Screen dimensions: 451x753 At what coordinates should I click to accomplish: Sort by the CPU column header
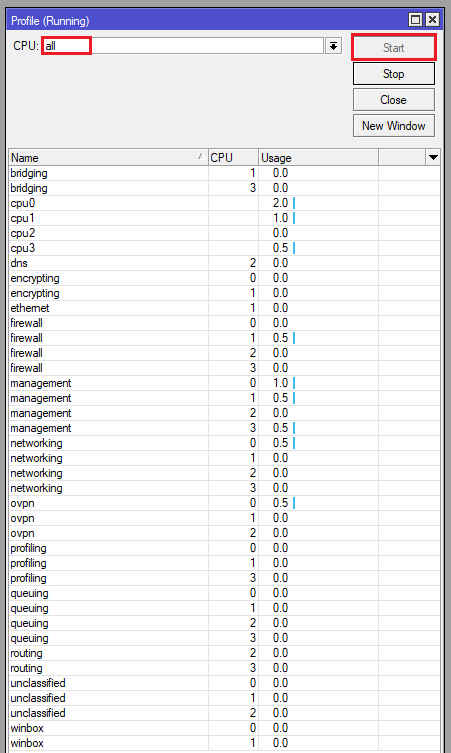233,158
